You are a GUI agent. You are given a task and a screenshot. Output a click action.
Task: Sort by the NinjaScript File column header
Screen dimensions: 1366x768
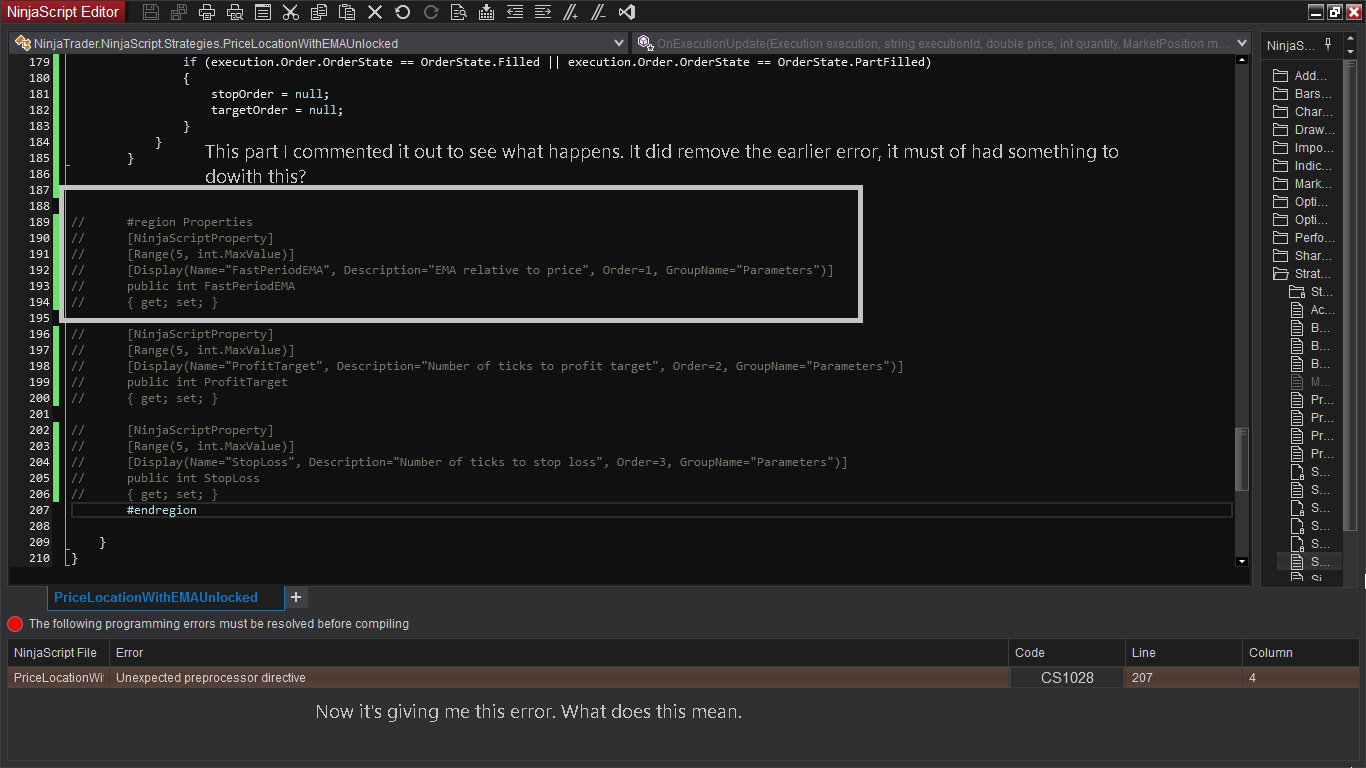[x=59, y=653]
